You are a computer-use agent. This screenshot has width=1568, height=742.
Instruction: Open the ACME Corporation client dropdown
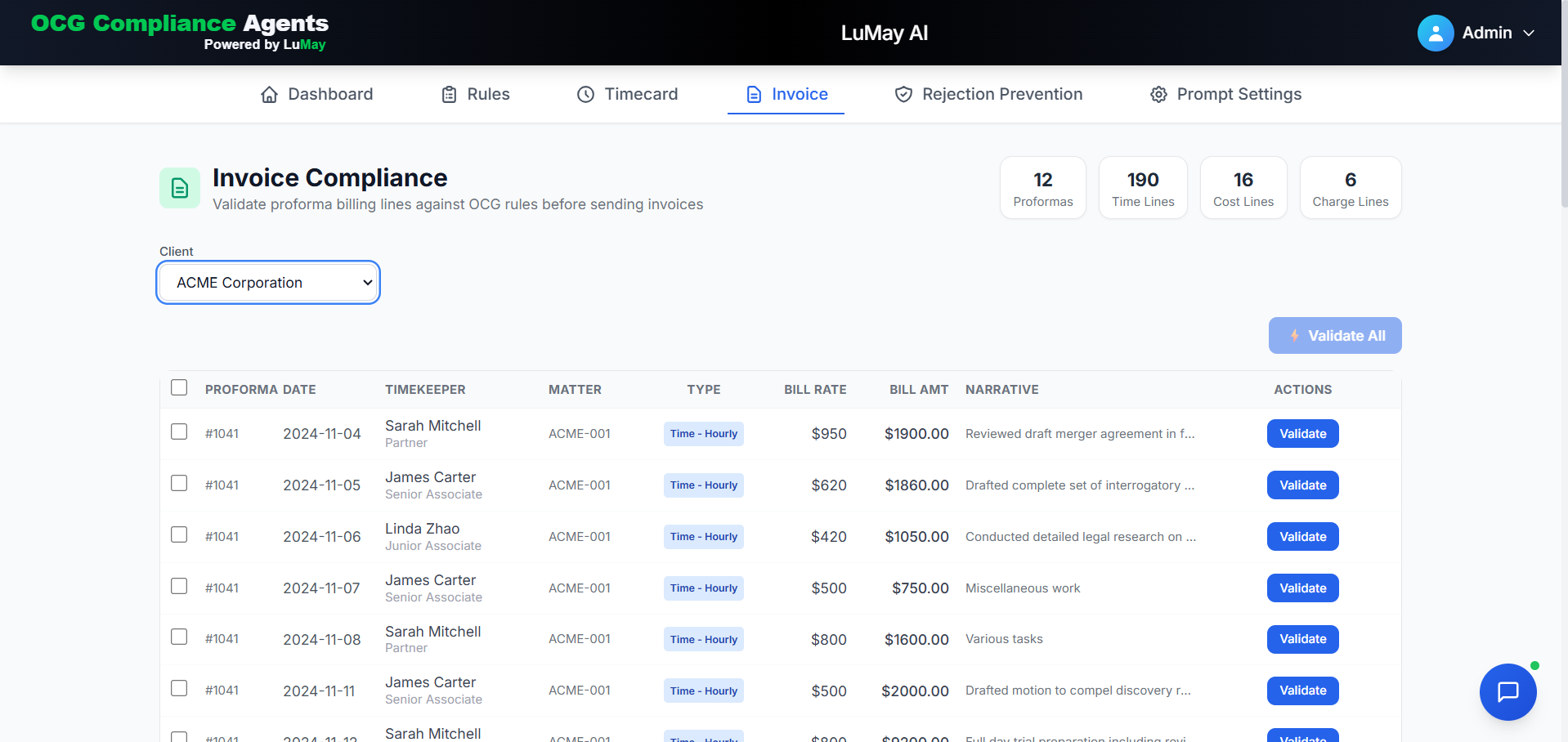268,283
